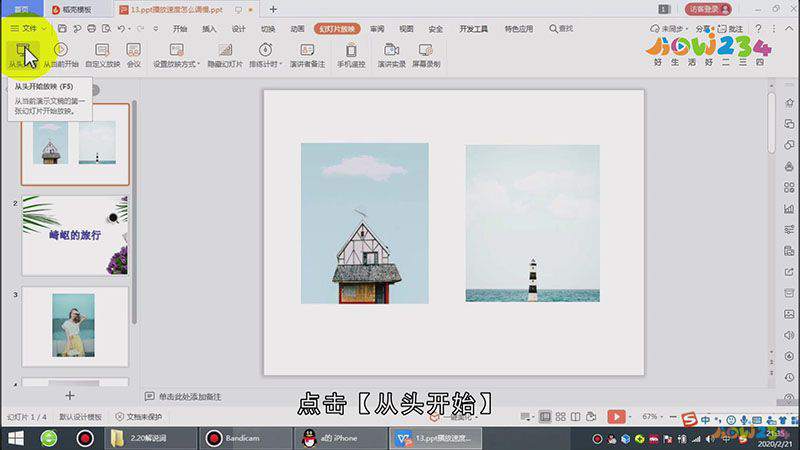The image size is (800, 450).
Task: Click 隐藏幻灯片 hide slide icon
Action: (x=225, y=55)
